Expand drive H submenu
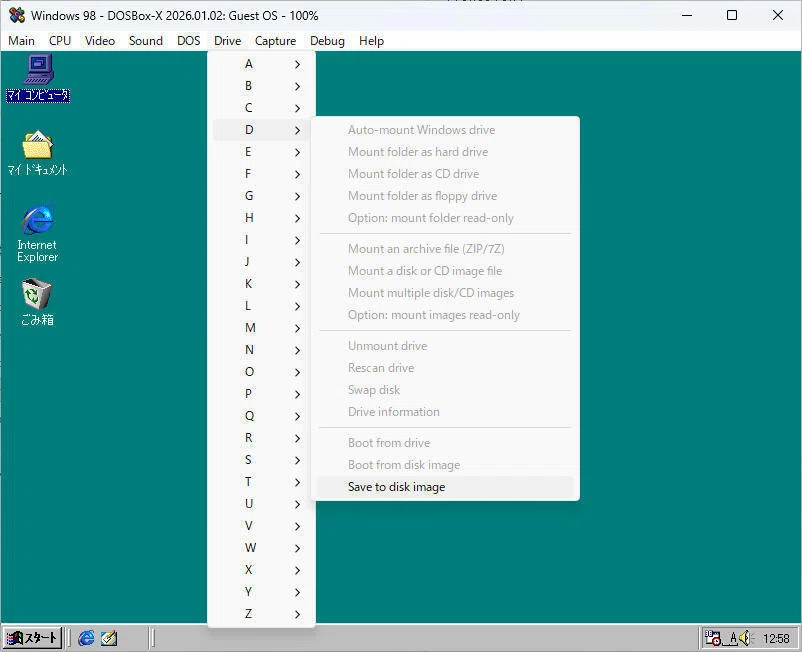 point(261,218)
